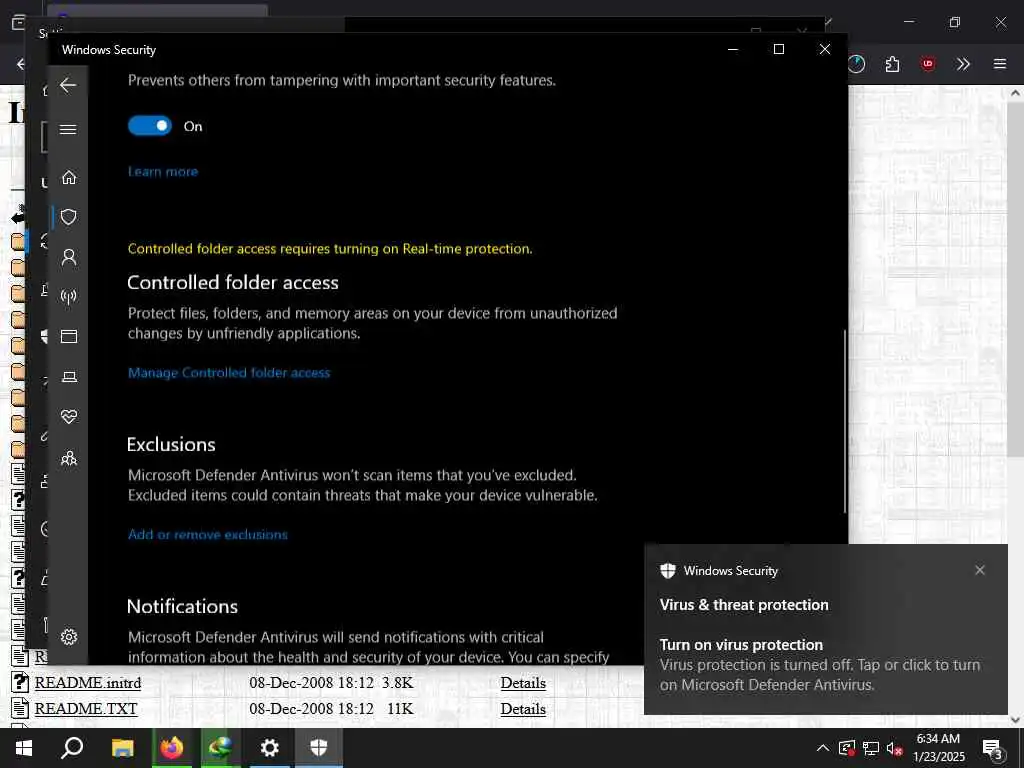Maximize the Windows Security window
This screenshot has height=768, width=1024.
778,49
